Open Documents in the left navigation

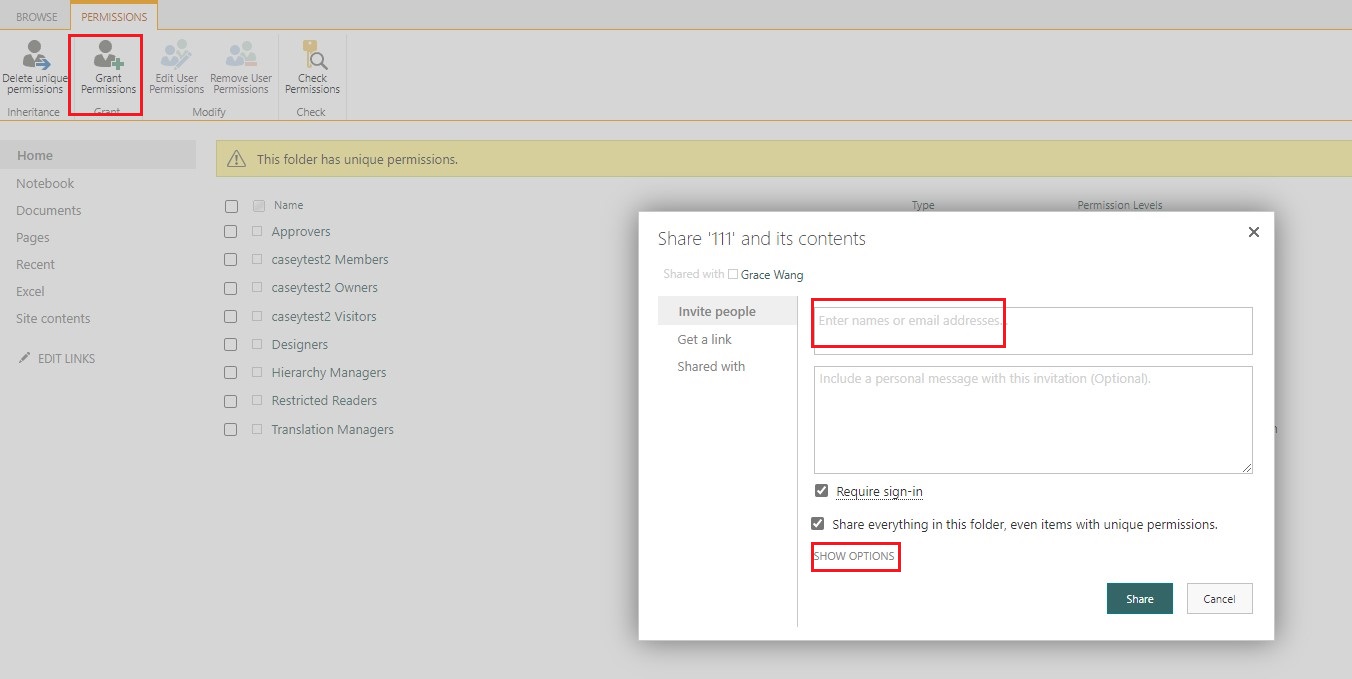click(x=49, y=210)
